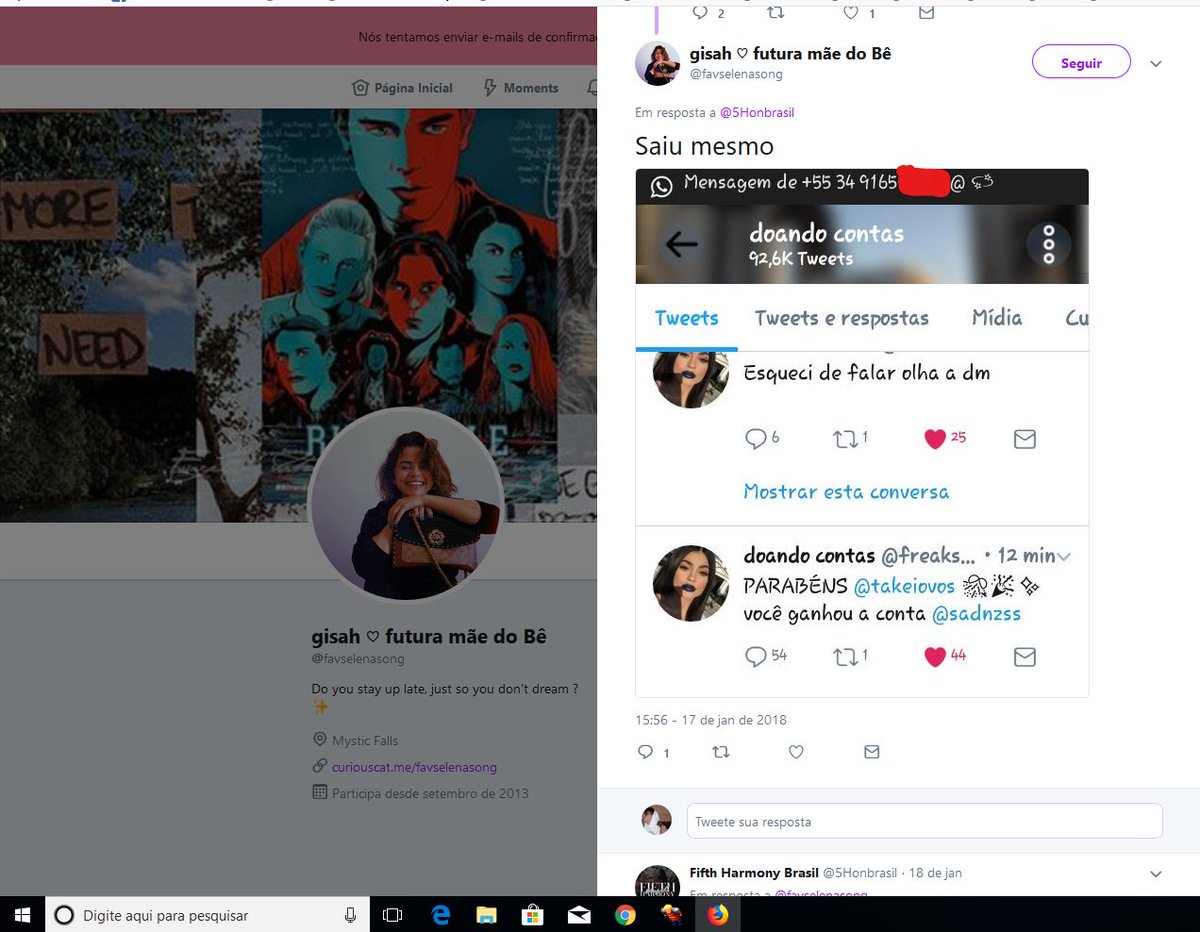The height and width of the screenshot is (932, 1200).
Task: Click the Digite aqui para pesquisar search box
Action: pyautogui.click(x=208, y=915)
